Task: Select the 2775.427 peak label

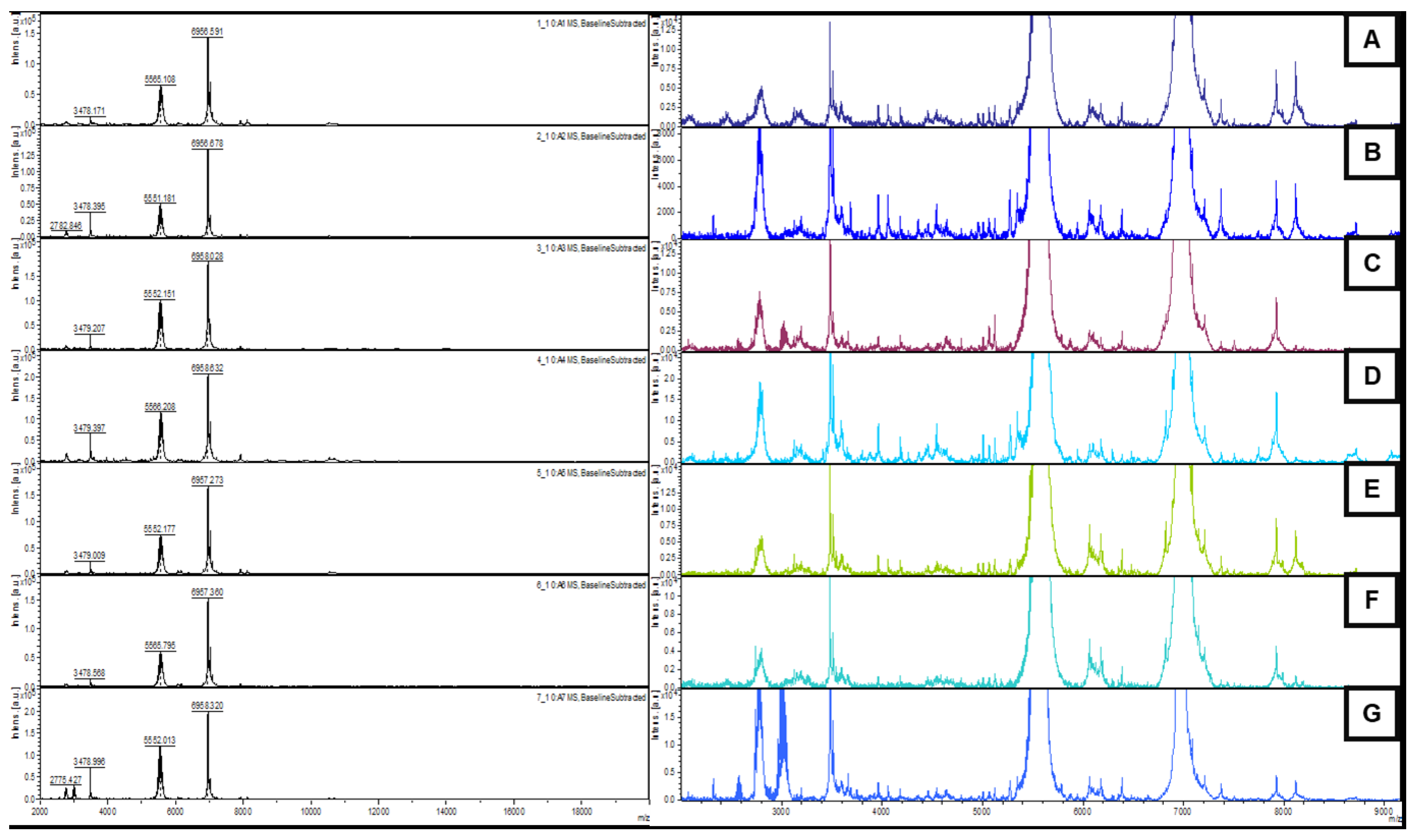Action: pos(66,780)
